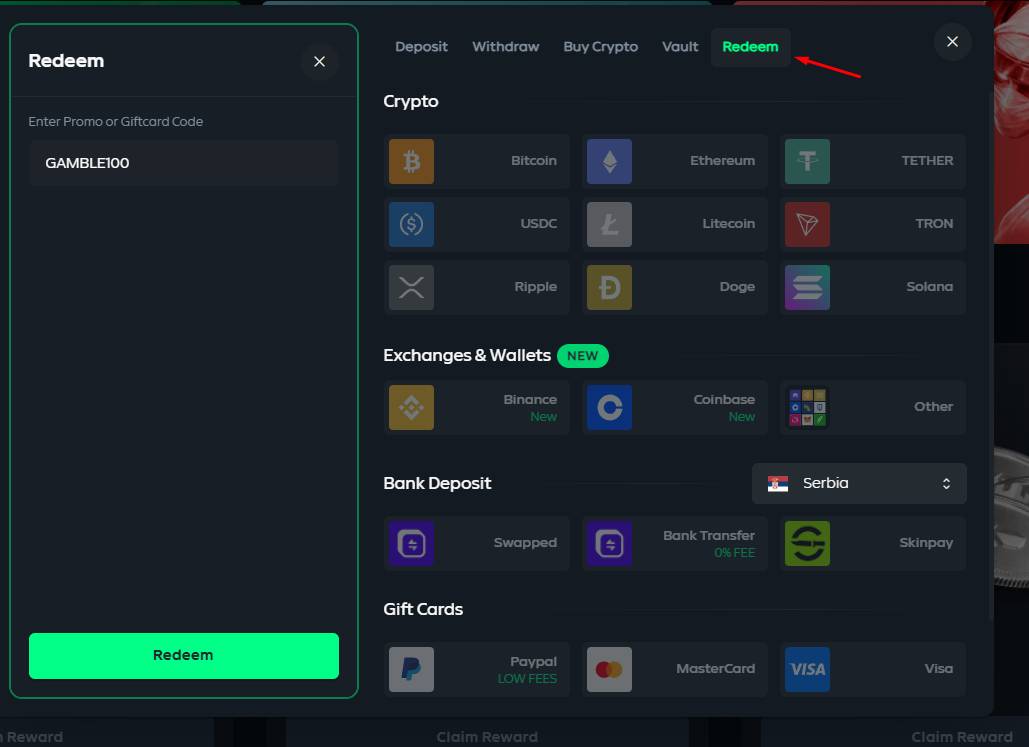The image size is (1029, 747).
Task: Click the Litecoin label
Action: tap(728, 224)
